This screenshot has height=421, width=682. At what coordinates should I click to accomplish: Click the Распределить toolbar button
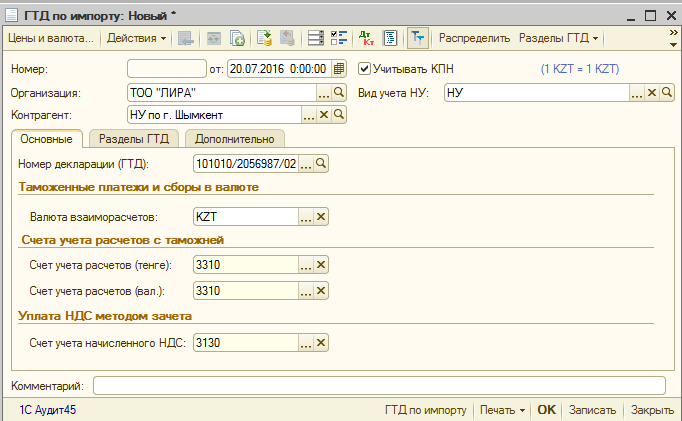474,38
